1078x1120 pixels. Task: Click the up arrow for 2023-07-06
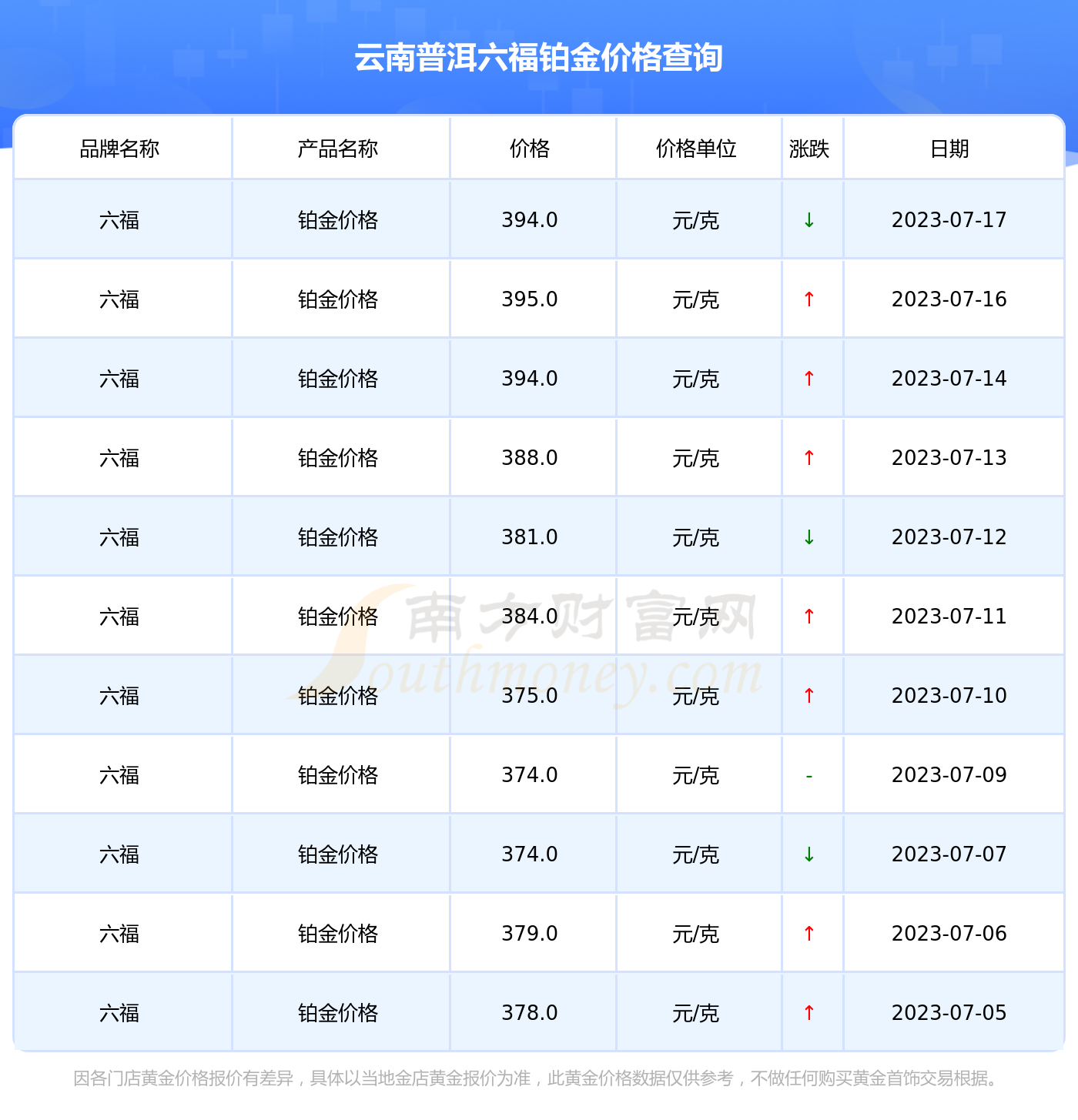point(809,934)
